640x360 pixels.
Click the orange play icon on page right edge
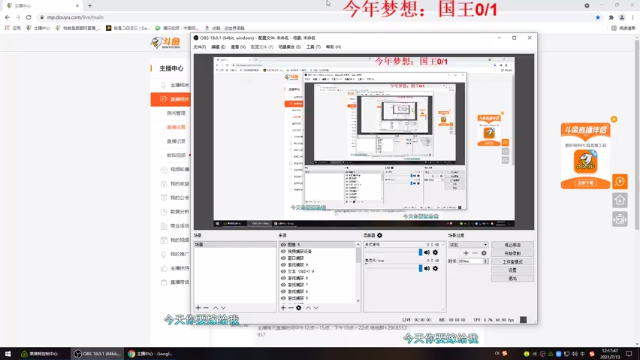[x=620, y=181]
